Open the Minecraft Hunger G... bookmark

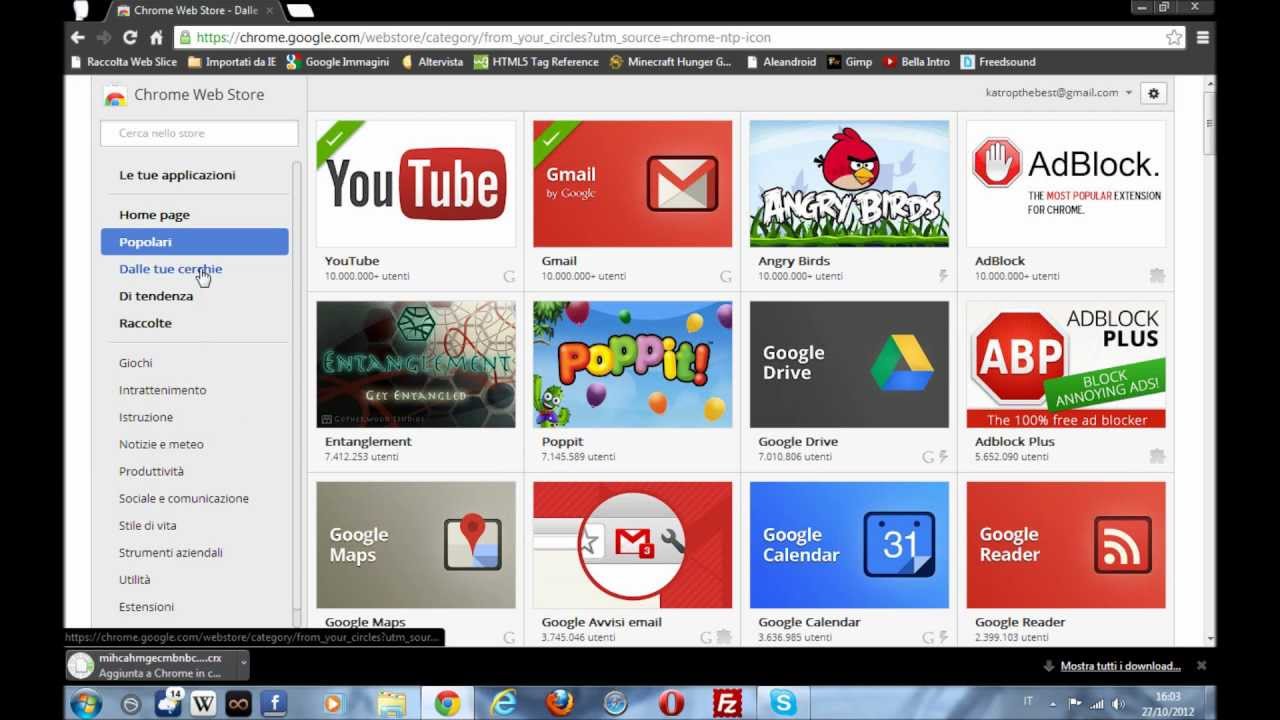click(x=670, y=62)
